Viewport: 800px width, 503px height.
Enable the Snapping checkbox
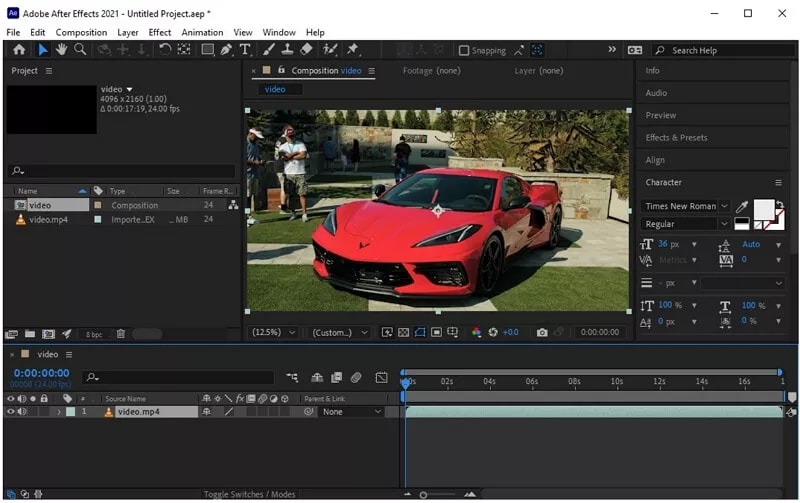(464, 50)
